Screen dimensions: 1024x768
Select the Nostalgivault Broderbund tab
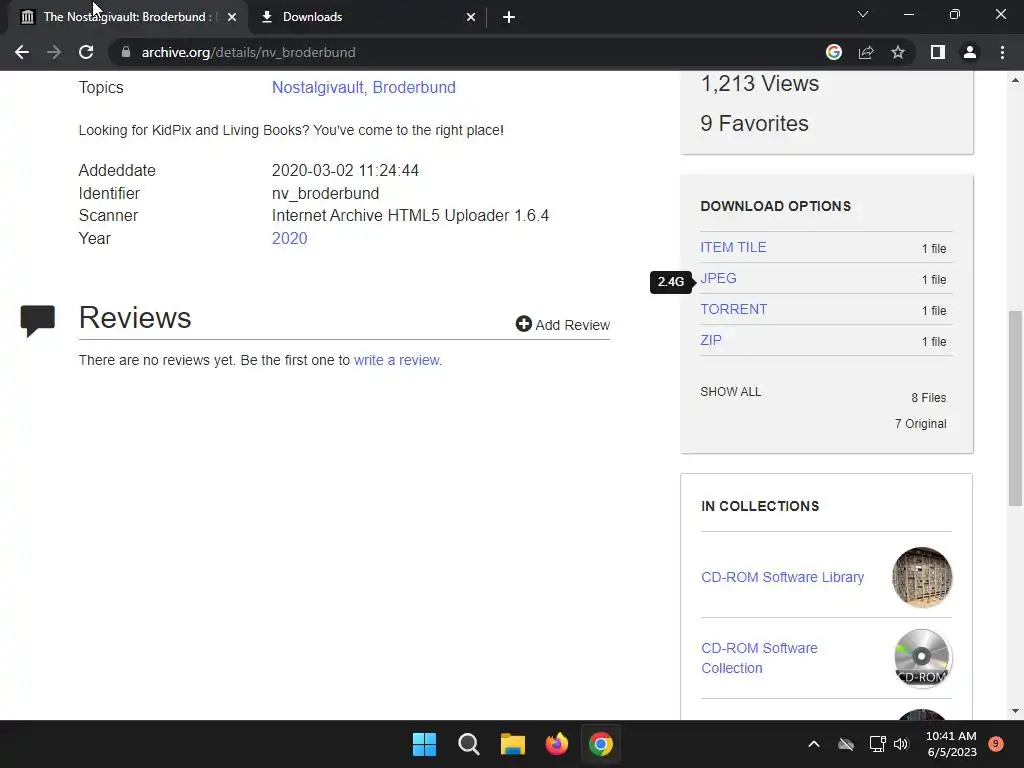point(128,17)
